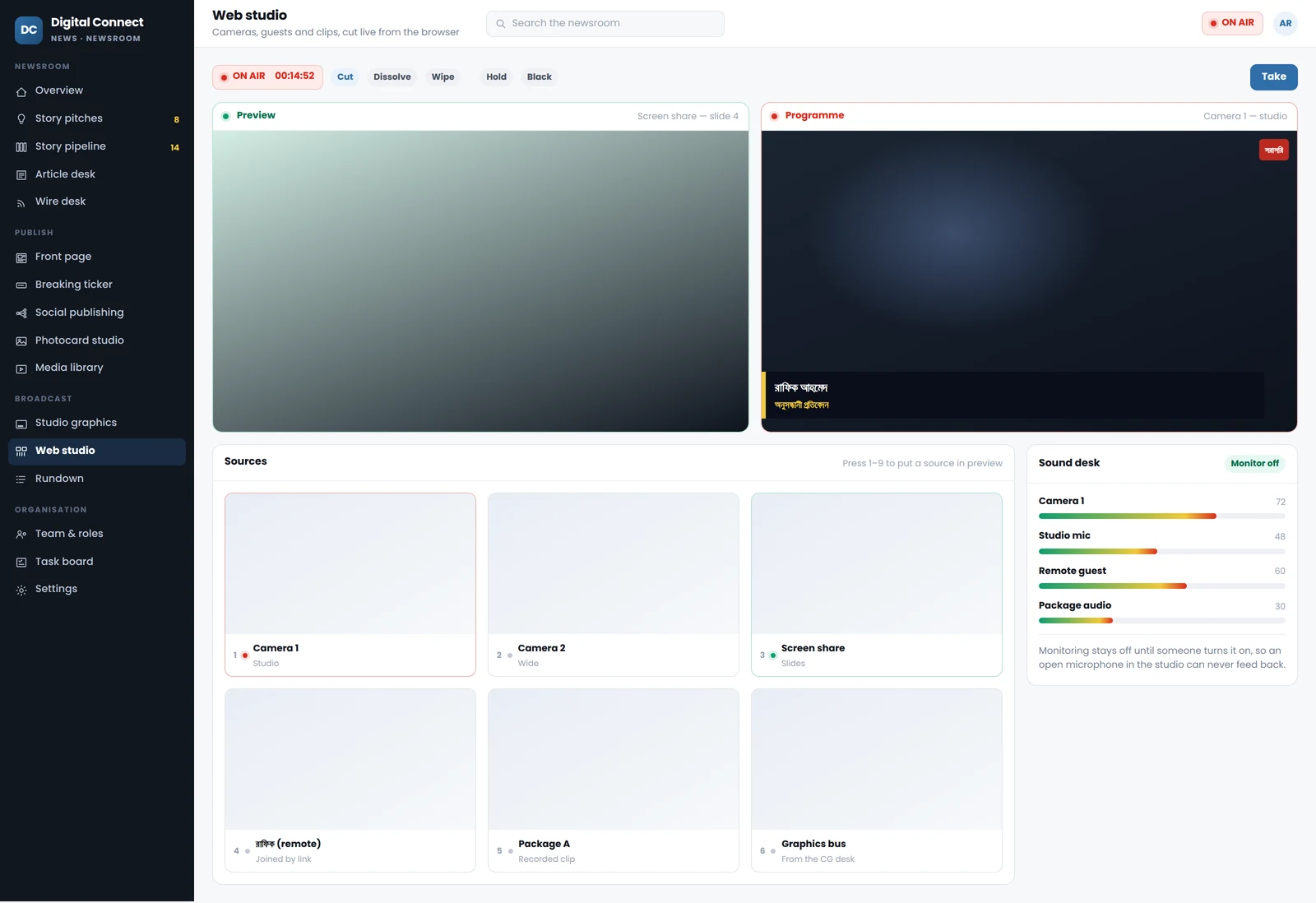
Task: Select the remote guest joined by link card
Action: [350, 780]
